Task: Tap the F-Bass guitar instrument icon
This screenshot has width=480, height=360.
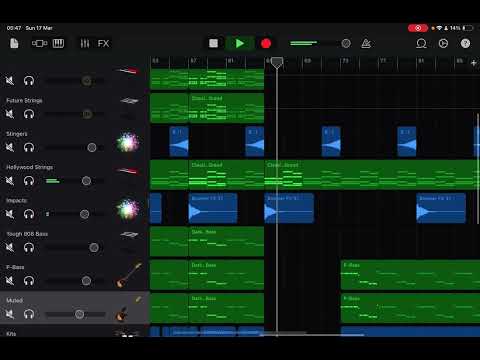Action: [129, 275]
